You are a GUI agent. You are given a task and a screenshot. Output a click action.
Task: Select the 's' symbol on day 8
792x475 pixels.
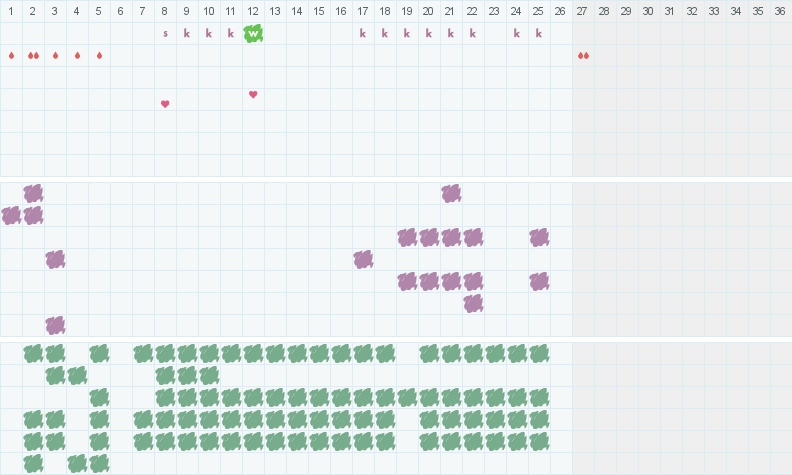coord(165,34)
